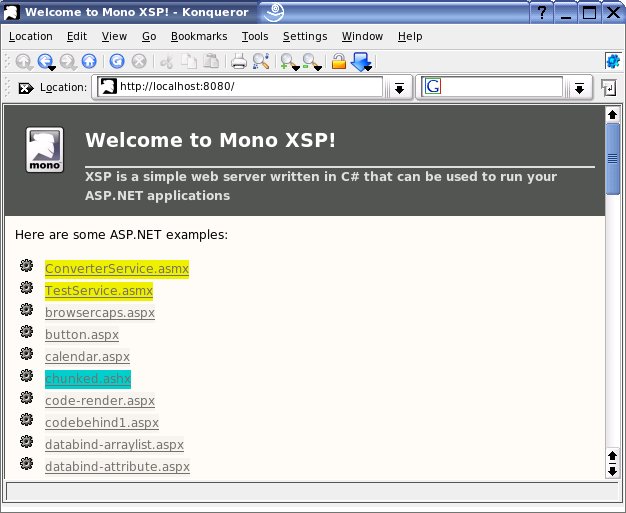Click the animated gear throbber icon

click(613, 61)
